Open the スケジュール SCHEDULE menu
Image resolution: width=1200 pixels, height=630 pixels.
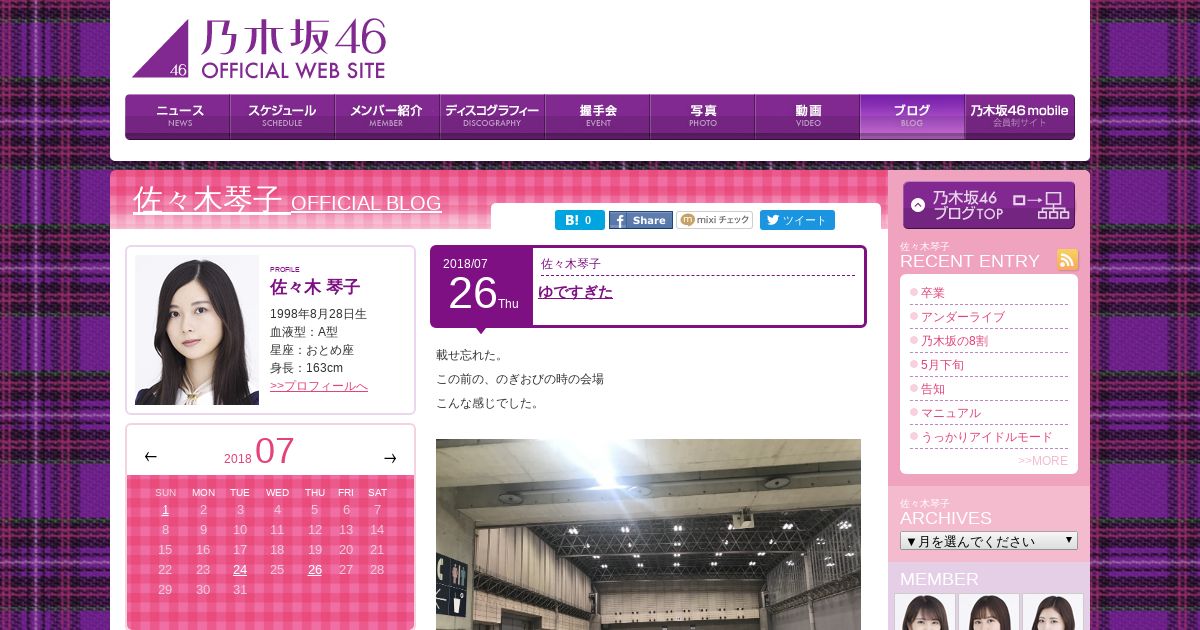click(282, 116)
